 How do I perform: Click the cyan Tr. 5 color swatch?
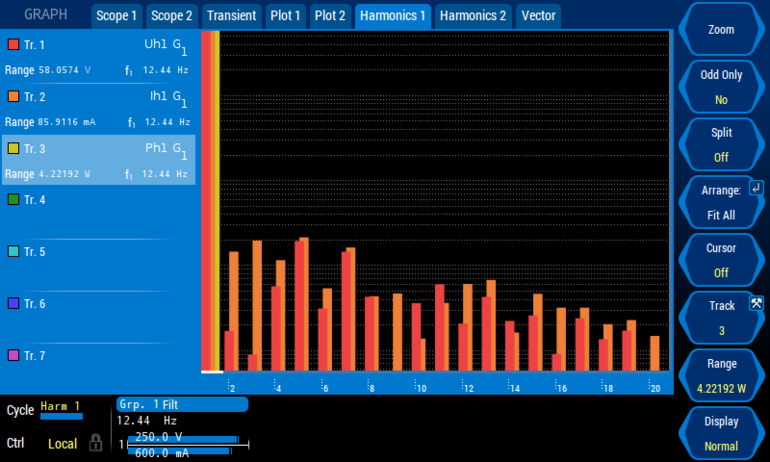click(13, 251)
